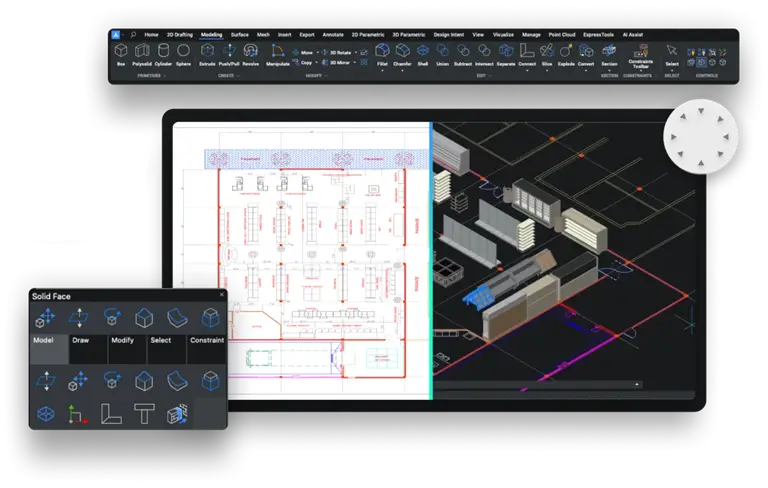Select the Box primitive tool
Screen dimensions: 768x488
point(121,53)
